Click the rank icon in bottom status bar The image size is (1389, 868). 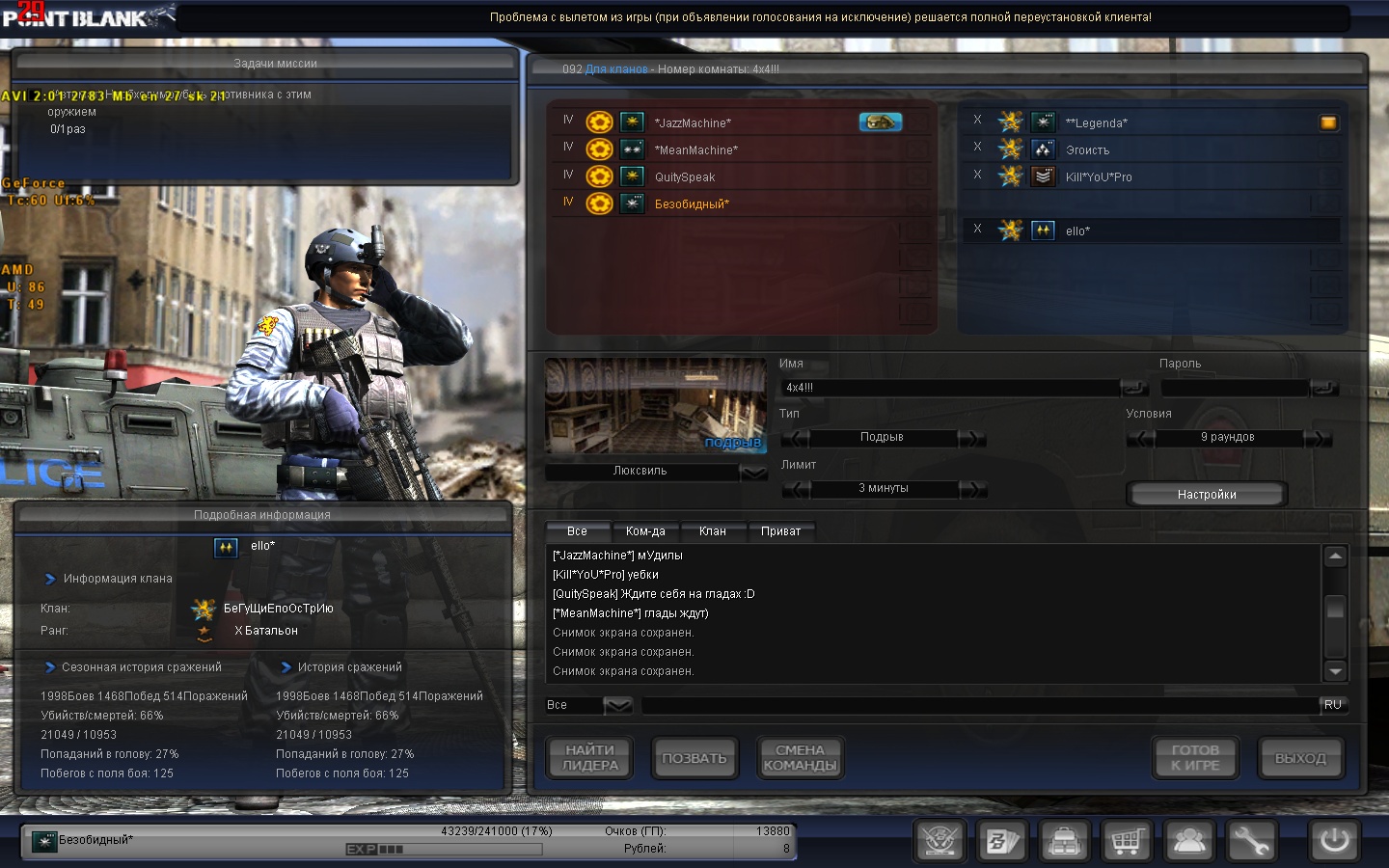(44, 842)
